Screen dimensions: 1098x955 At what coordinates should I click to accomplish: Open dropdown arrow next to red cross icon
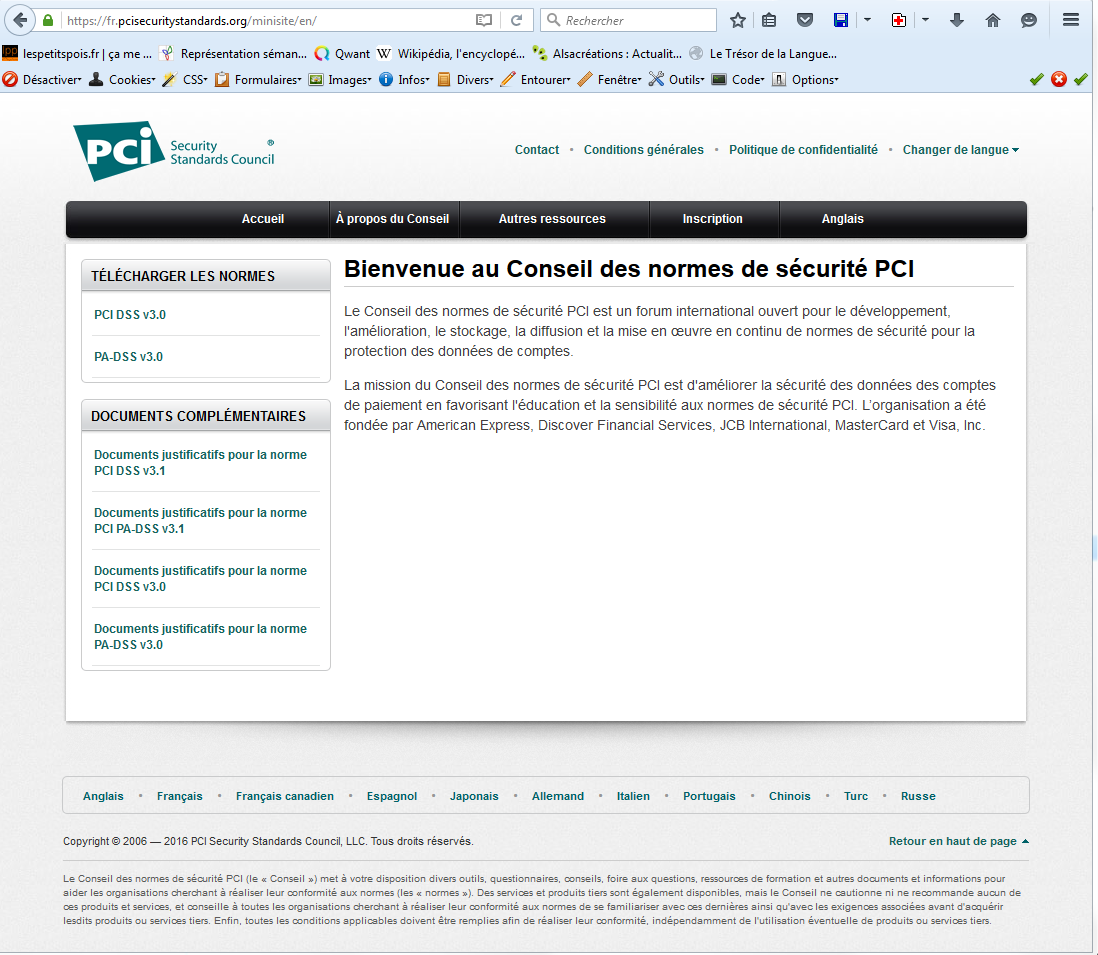(925, 20)
